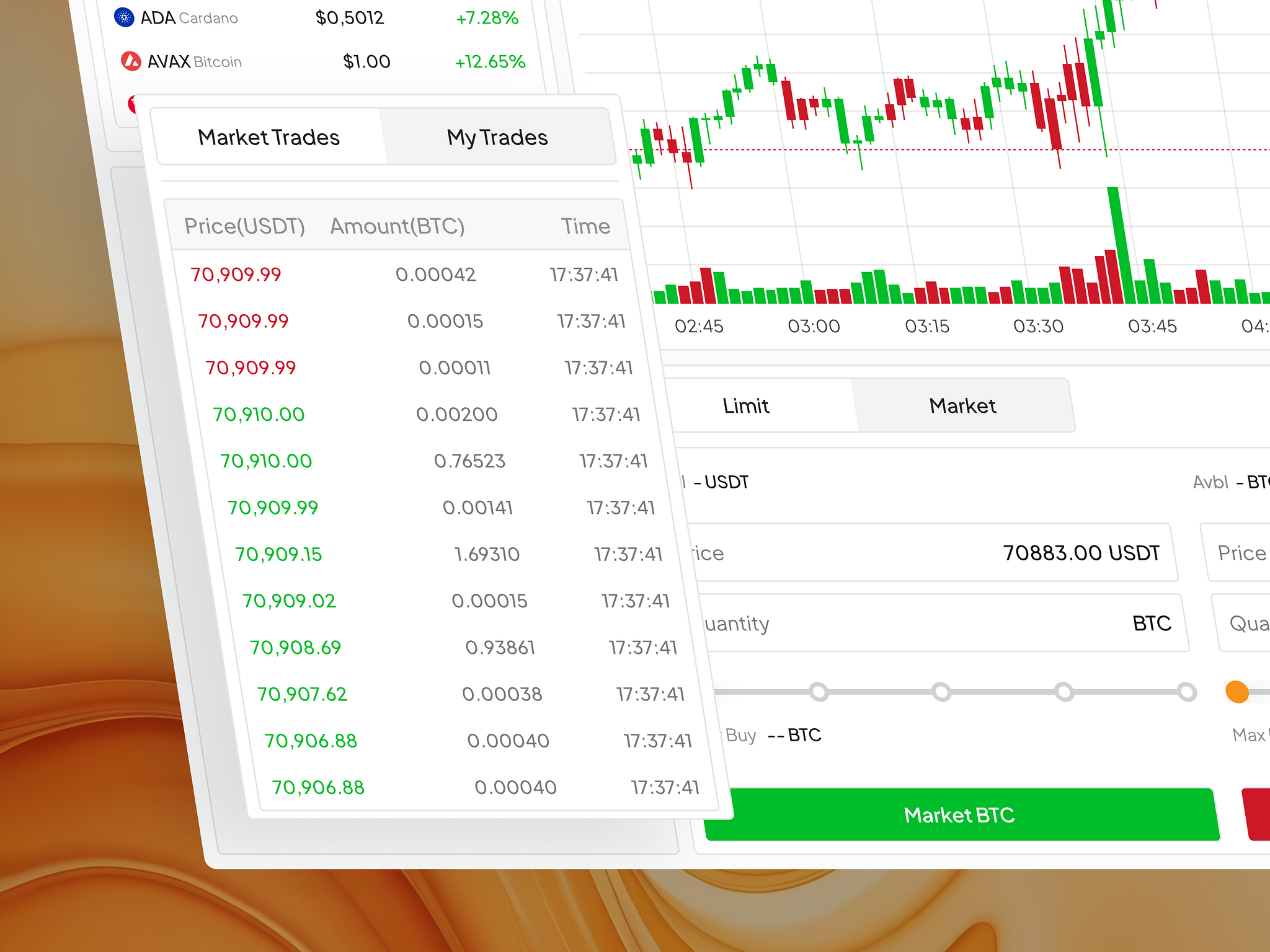This screenshot has width=1270, height=952.
Task: Click the tallest green volume bar
Action: click(1121, 245)
